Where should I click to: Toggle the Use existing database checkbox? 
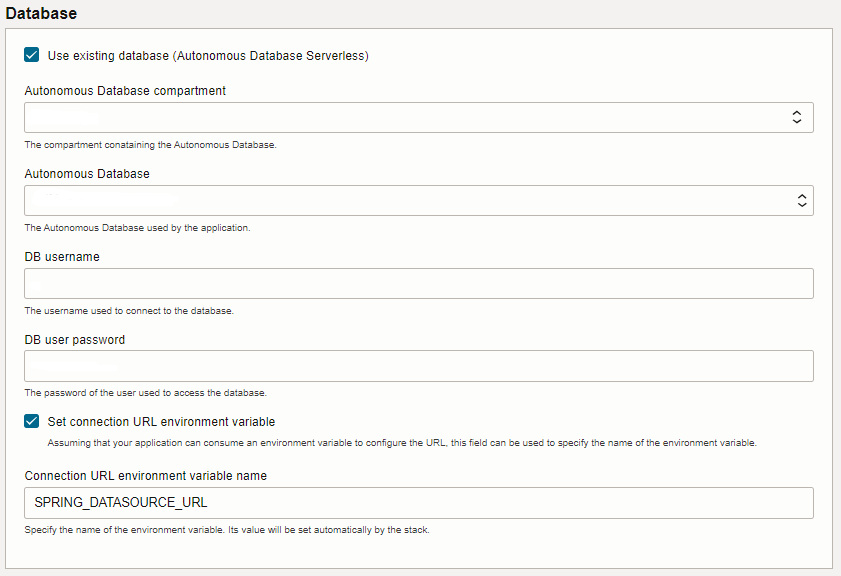coord(32,55)
